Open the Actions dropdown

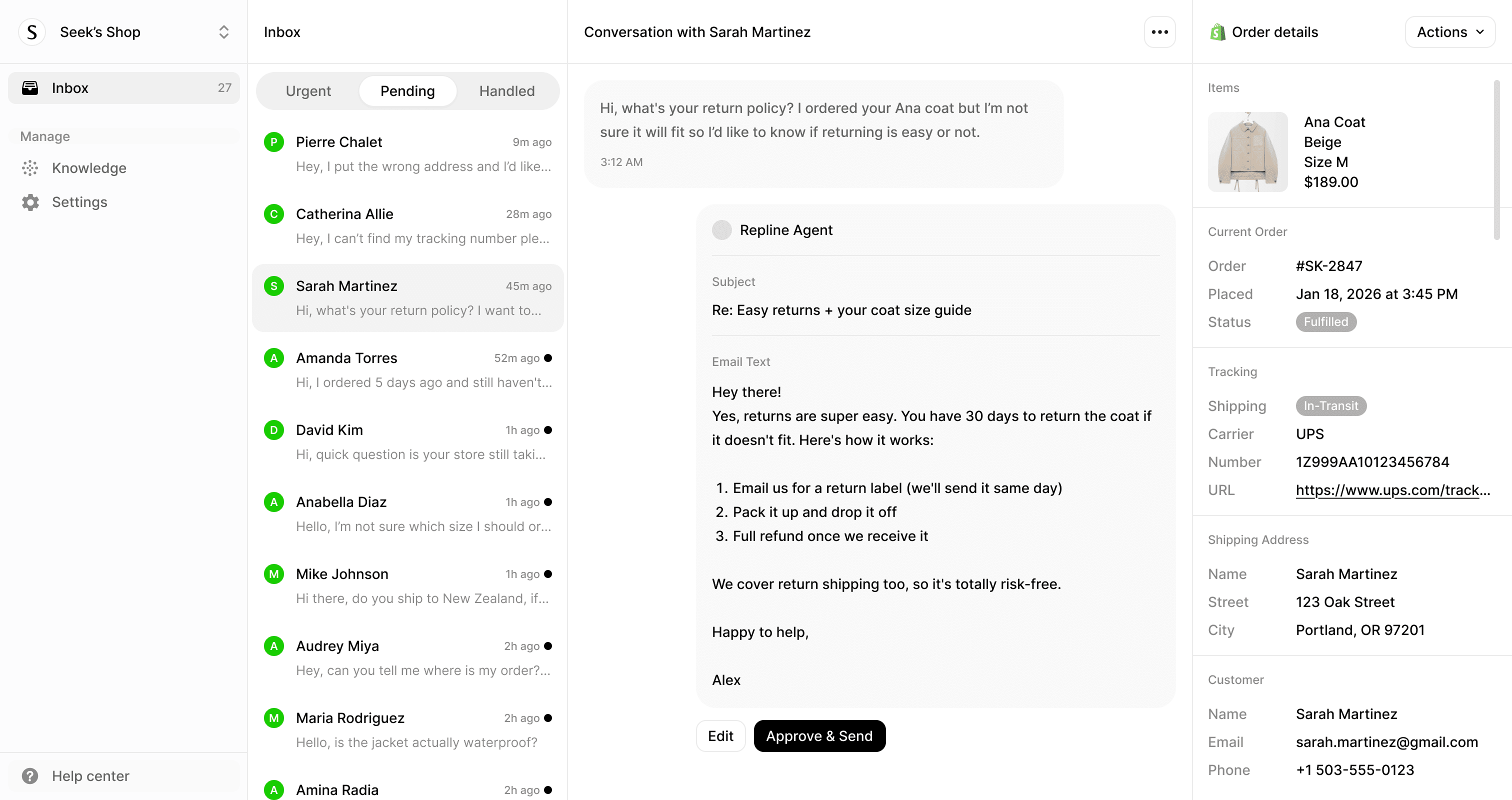(1449, 32)
